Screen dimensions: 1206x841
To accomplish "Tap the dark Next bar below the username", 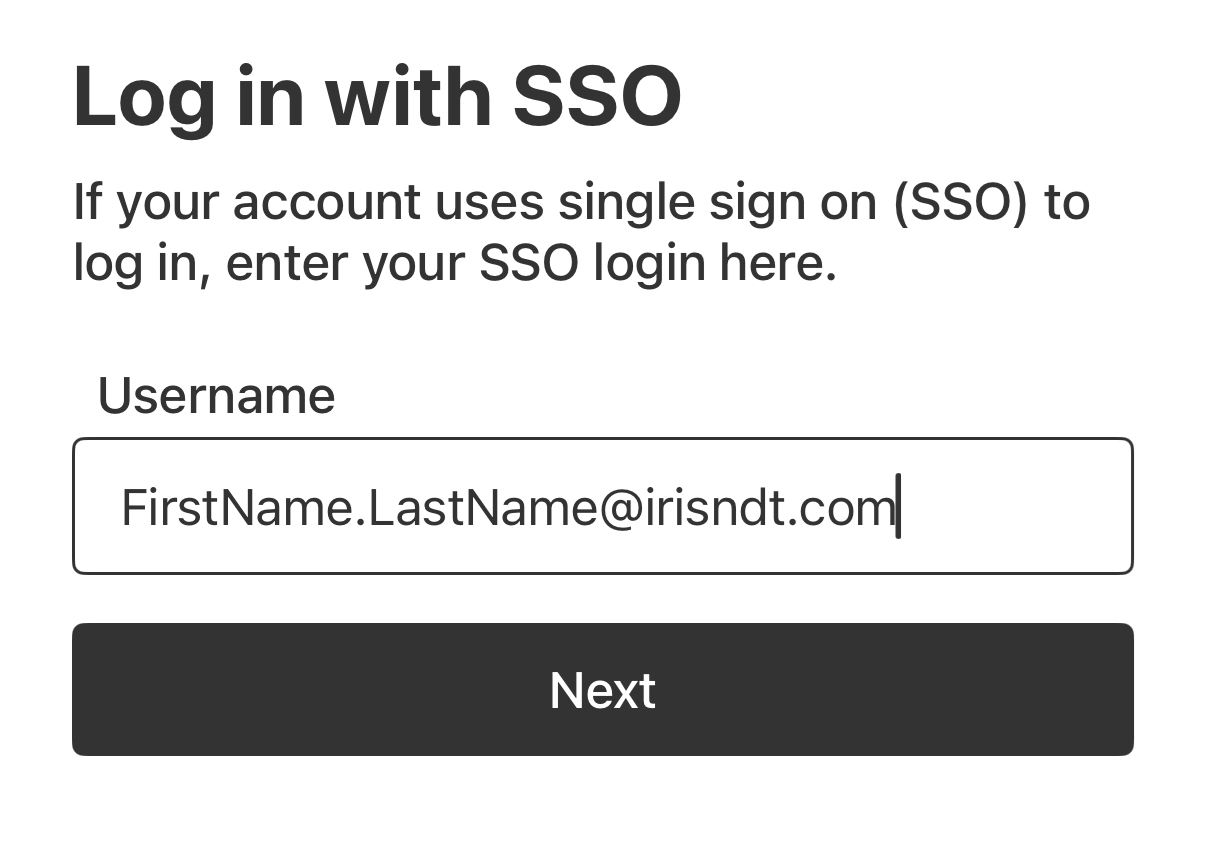I will coord(602,689).
